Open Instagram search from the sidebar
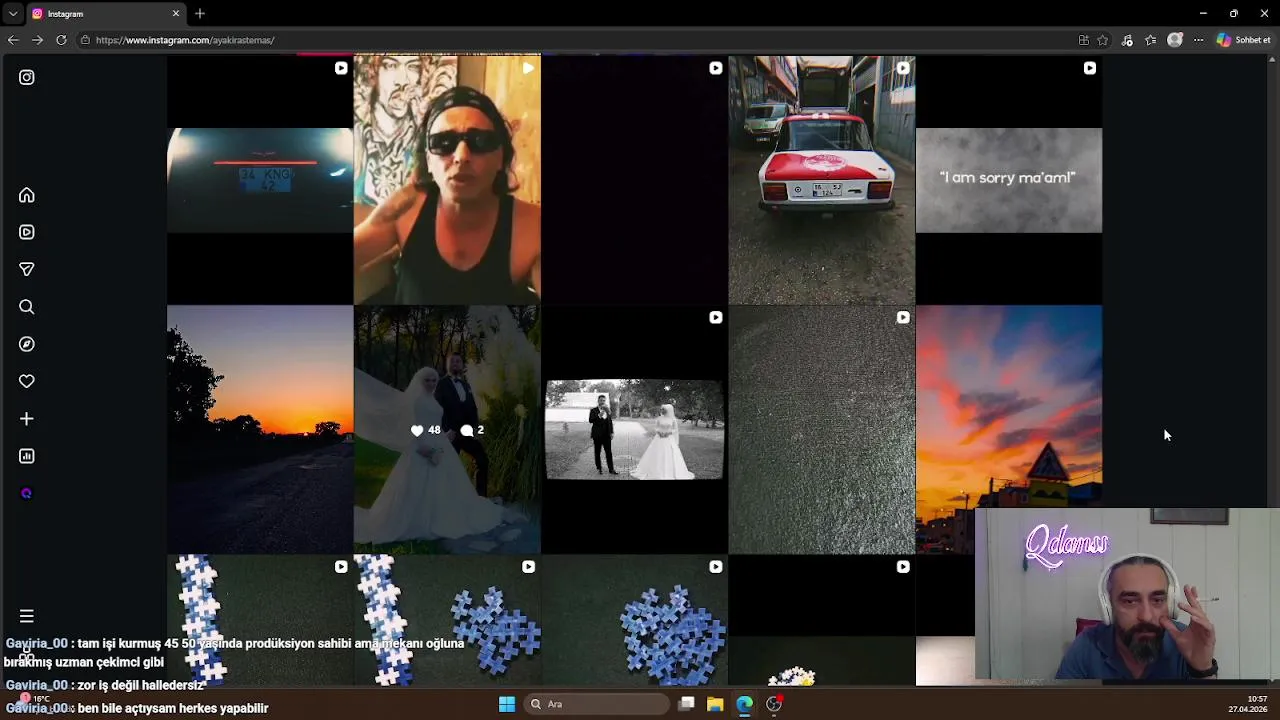The width and height of the screenshot is (1280, 720). coord(27,307)
